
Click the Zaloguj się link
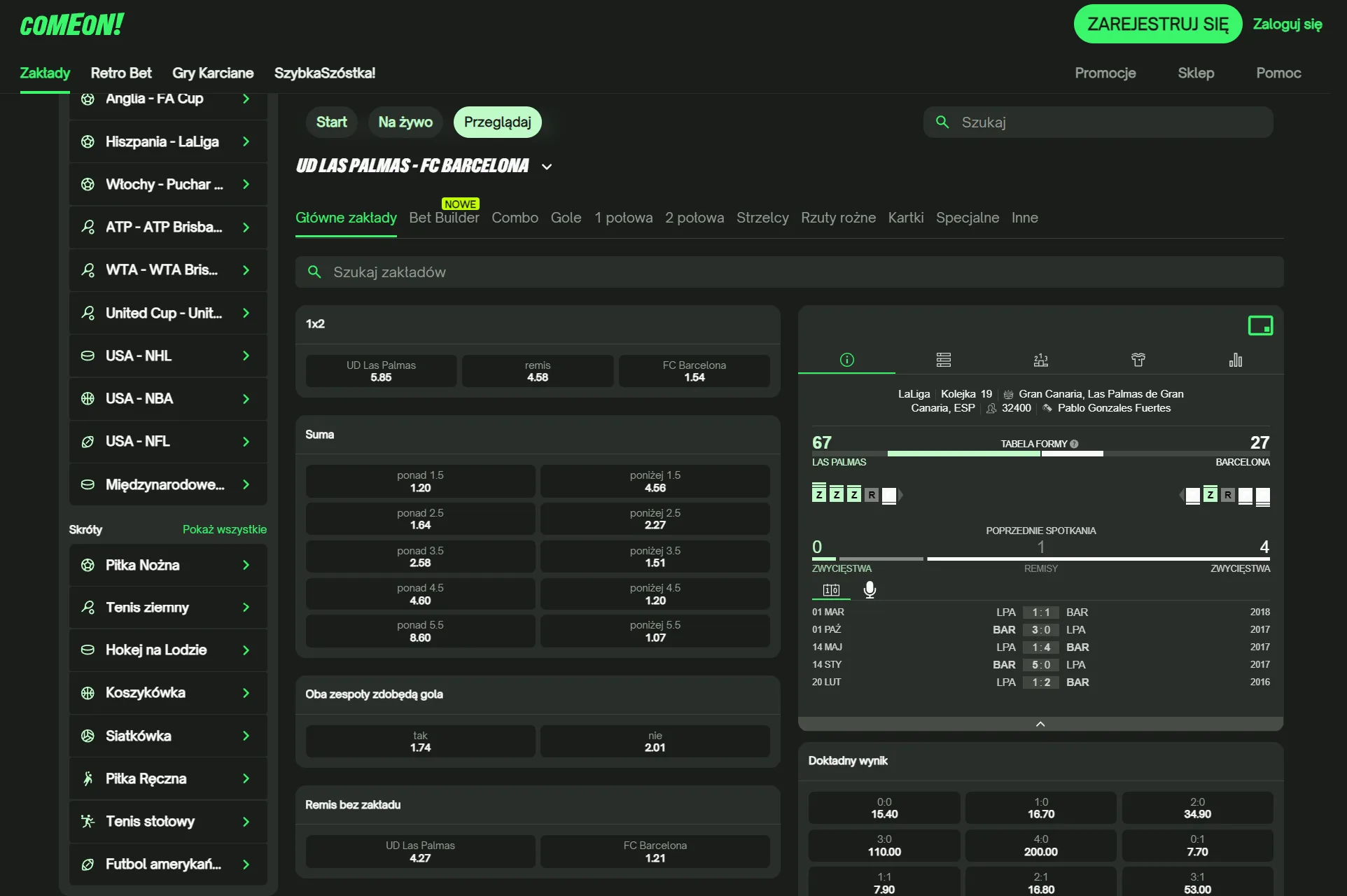tap(1287, 24)
